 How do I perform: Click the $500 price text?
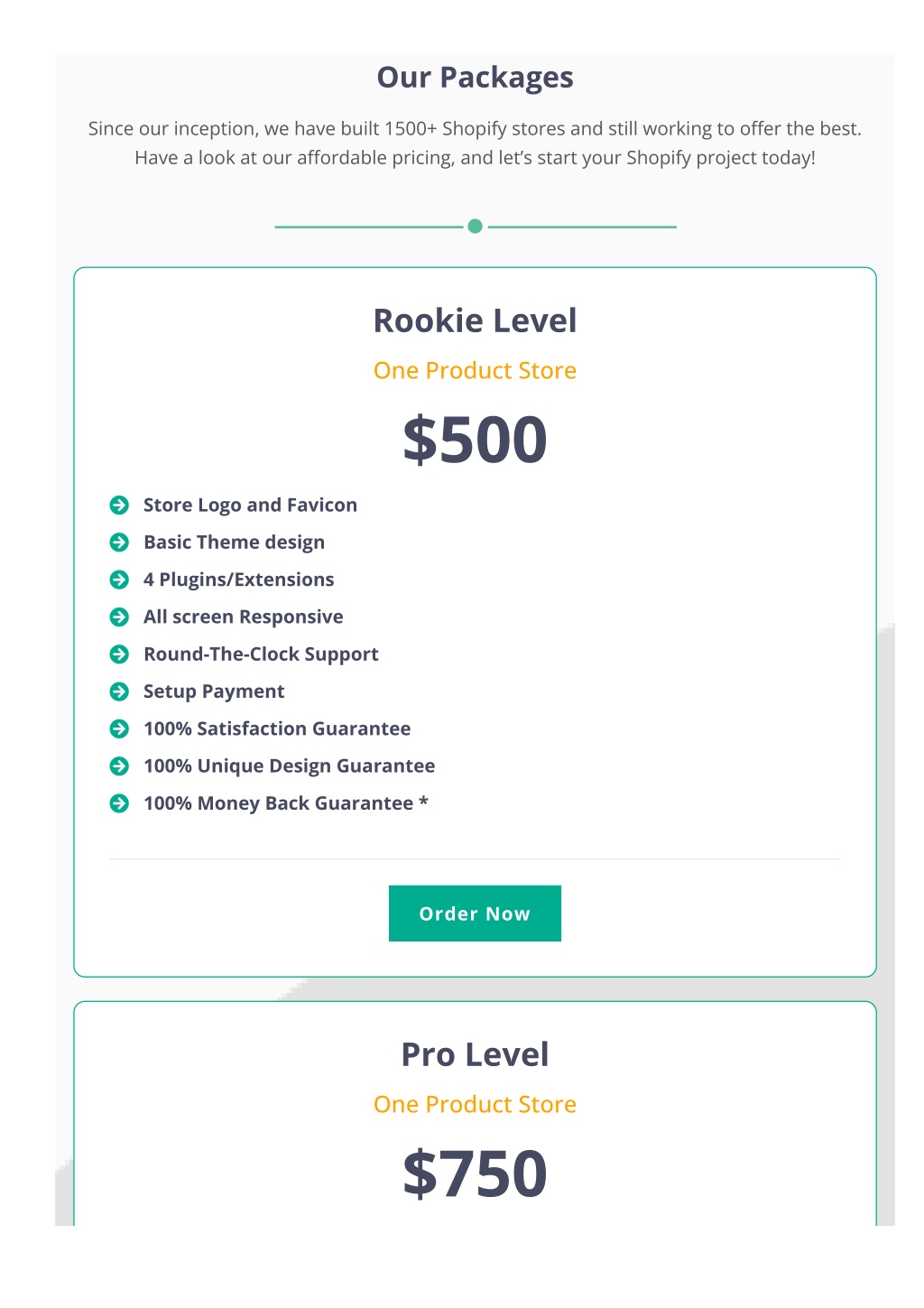475,441
